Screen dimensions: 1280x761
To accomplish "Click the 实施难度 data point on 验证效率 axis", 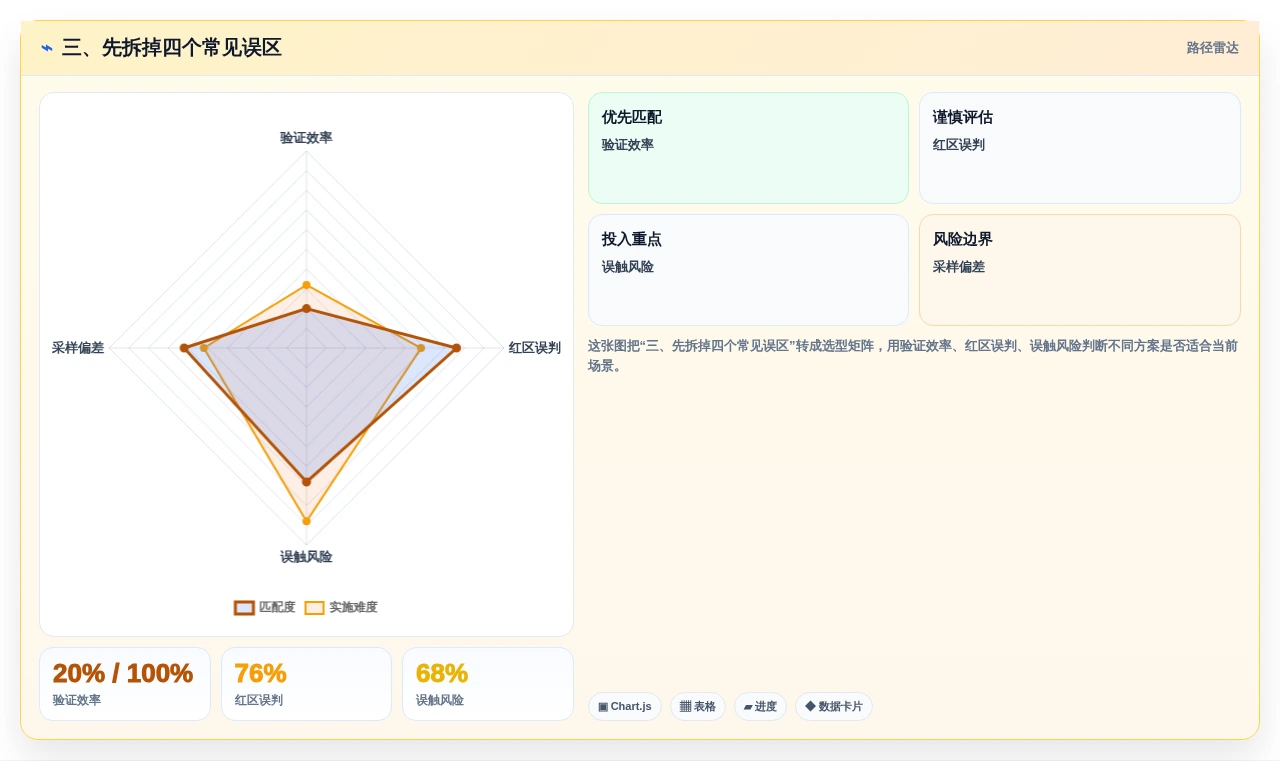I will point(306,285).
